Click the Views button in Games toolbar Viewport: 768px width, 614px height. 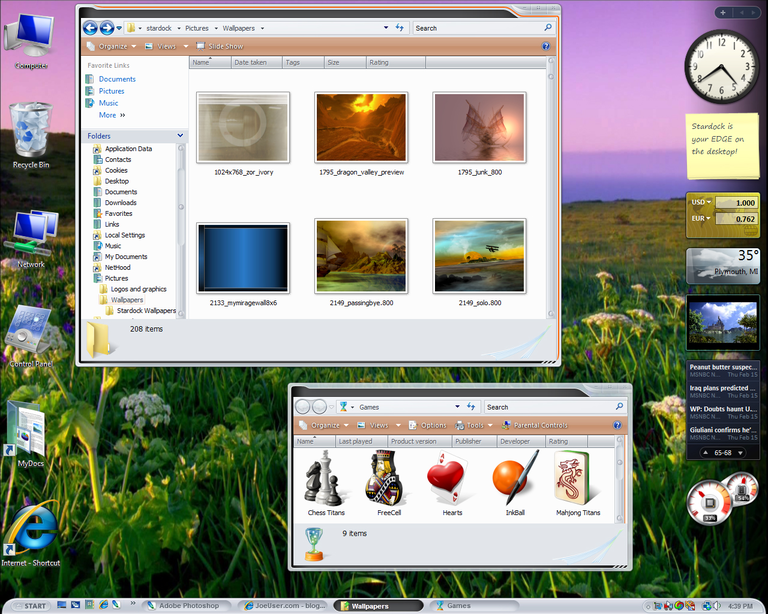pyautogui.click(x=373, y=425)
